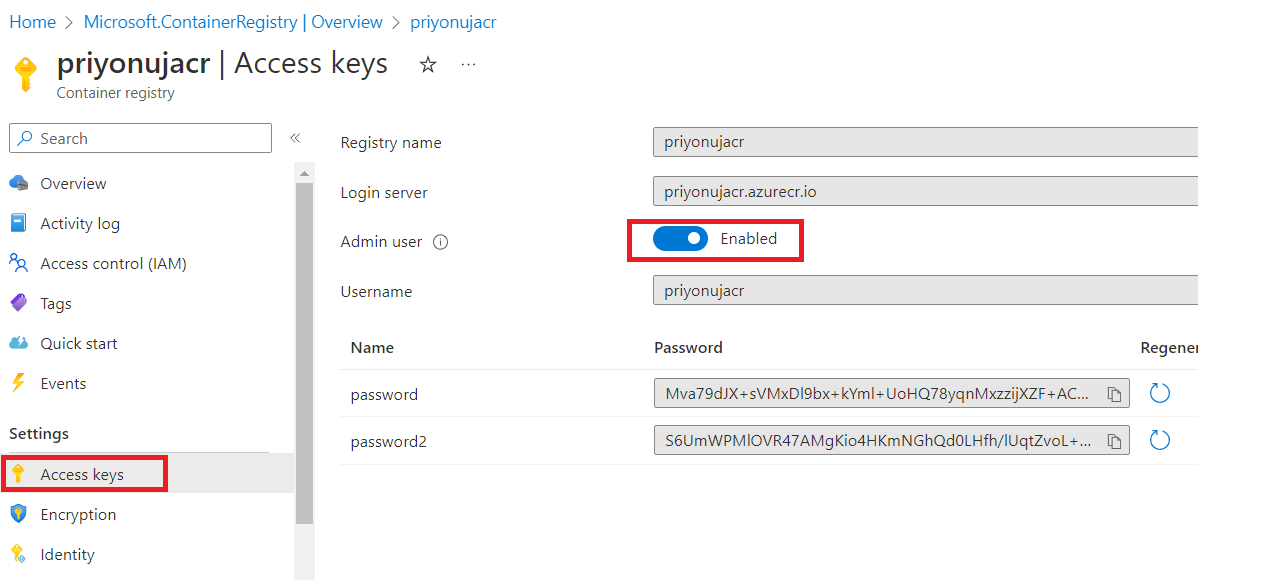Click the Login server text field

click(x=925, y=191)
